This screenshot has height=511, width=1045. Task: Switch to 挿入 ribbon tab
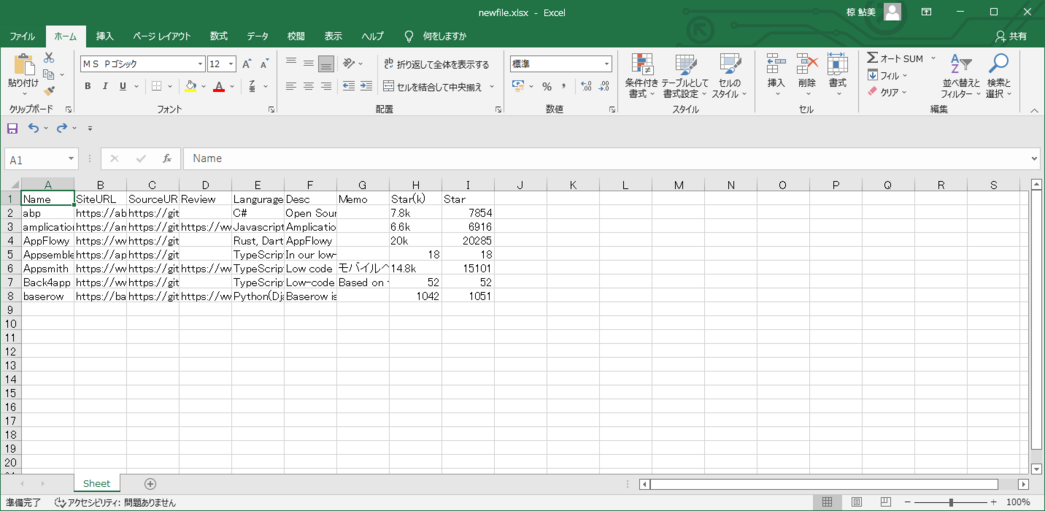point(104,36)
